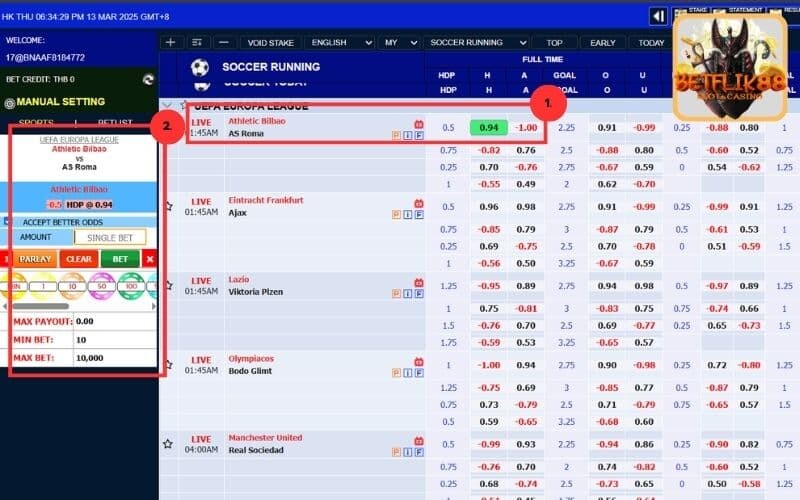This screenshot has height=500, width=800.
Task: Click the F icon for Eintracht Frankfurt match
Action: (419, 214)
